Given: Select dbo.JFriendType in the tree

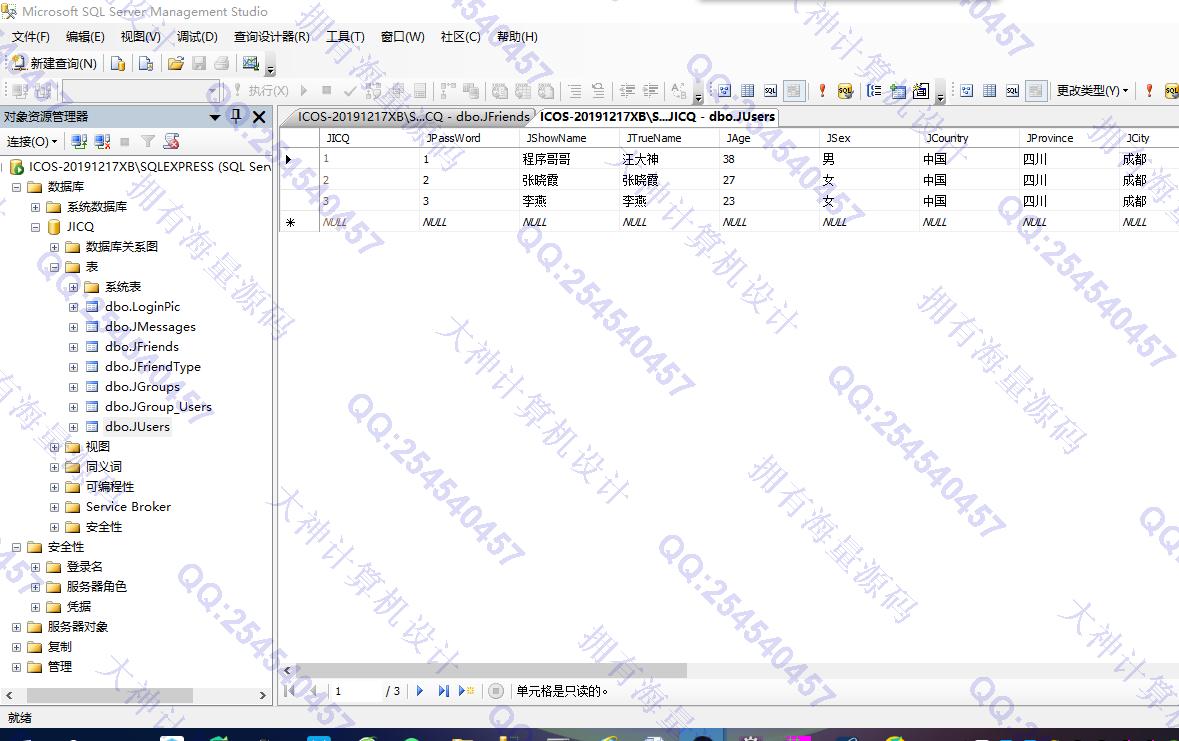Looking at the screenshot, I should click(x=153, y=367).
